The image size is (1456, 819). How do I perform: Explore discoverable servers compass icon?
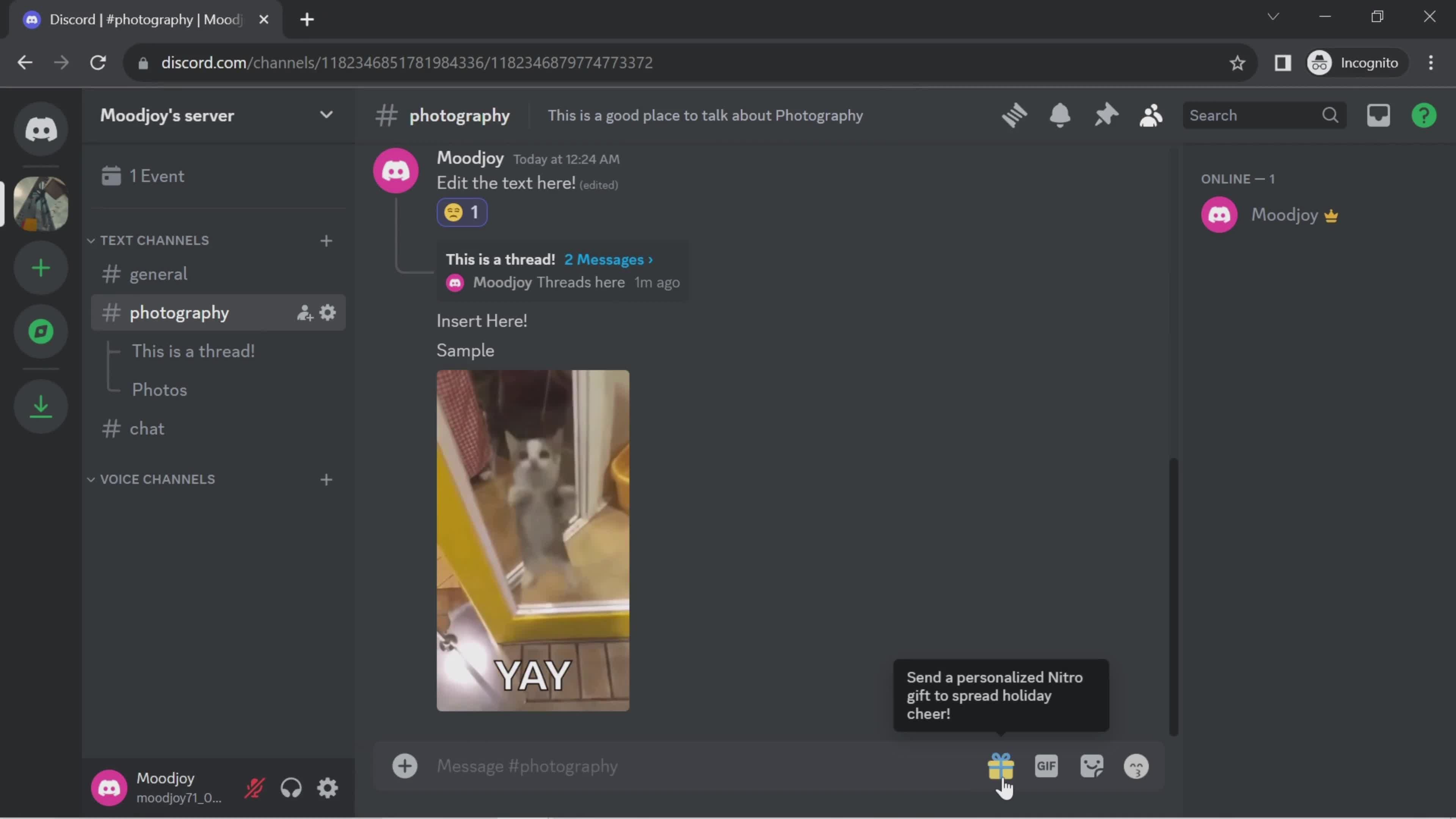(x=41, y=332)
